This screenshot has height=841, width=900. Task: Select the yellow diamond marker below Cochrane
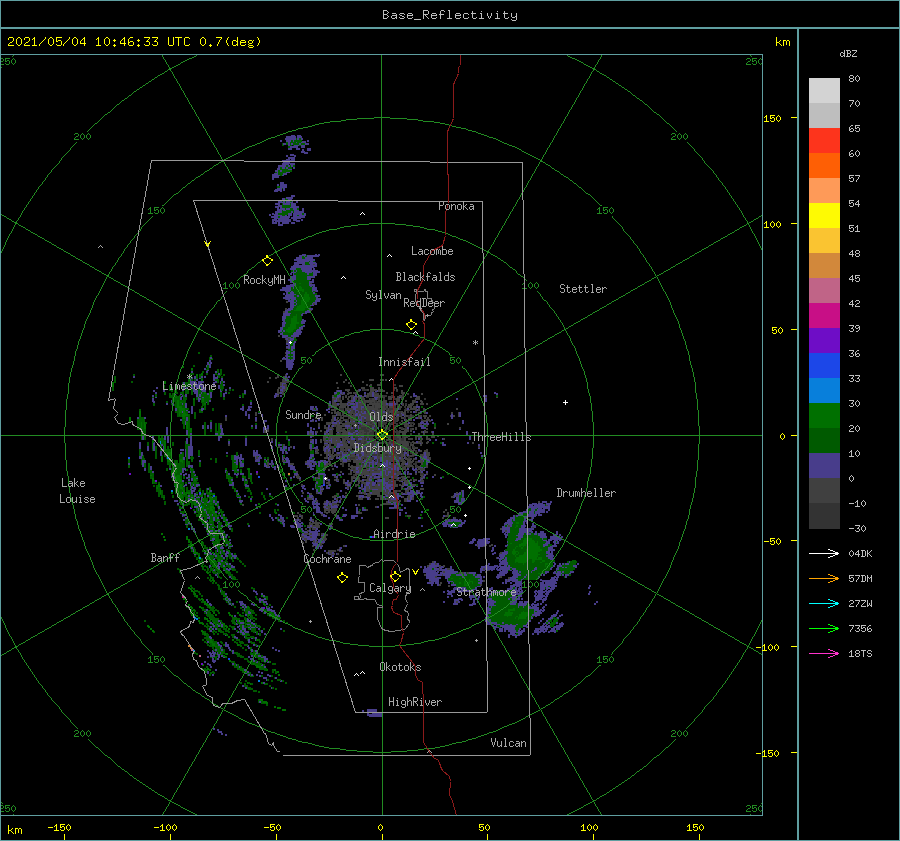pyautogui.click(x=342, y=578)
